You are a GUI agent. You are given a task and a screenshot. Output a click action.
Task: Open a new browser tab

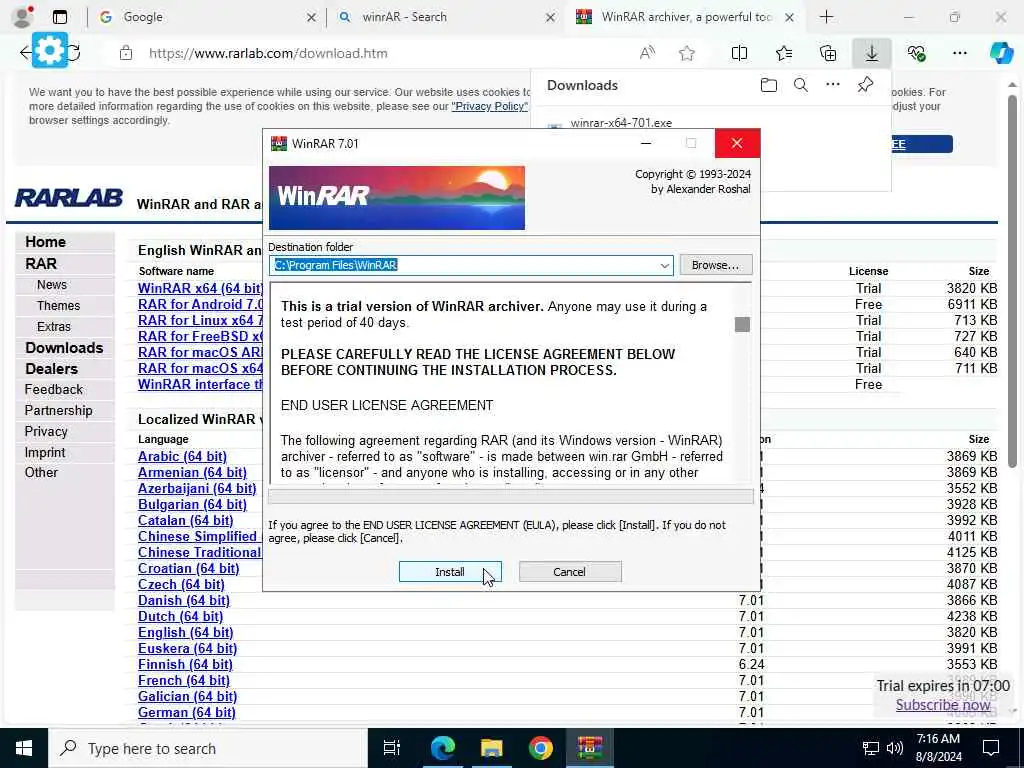pos(826,17)
